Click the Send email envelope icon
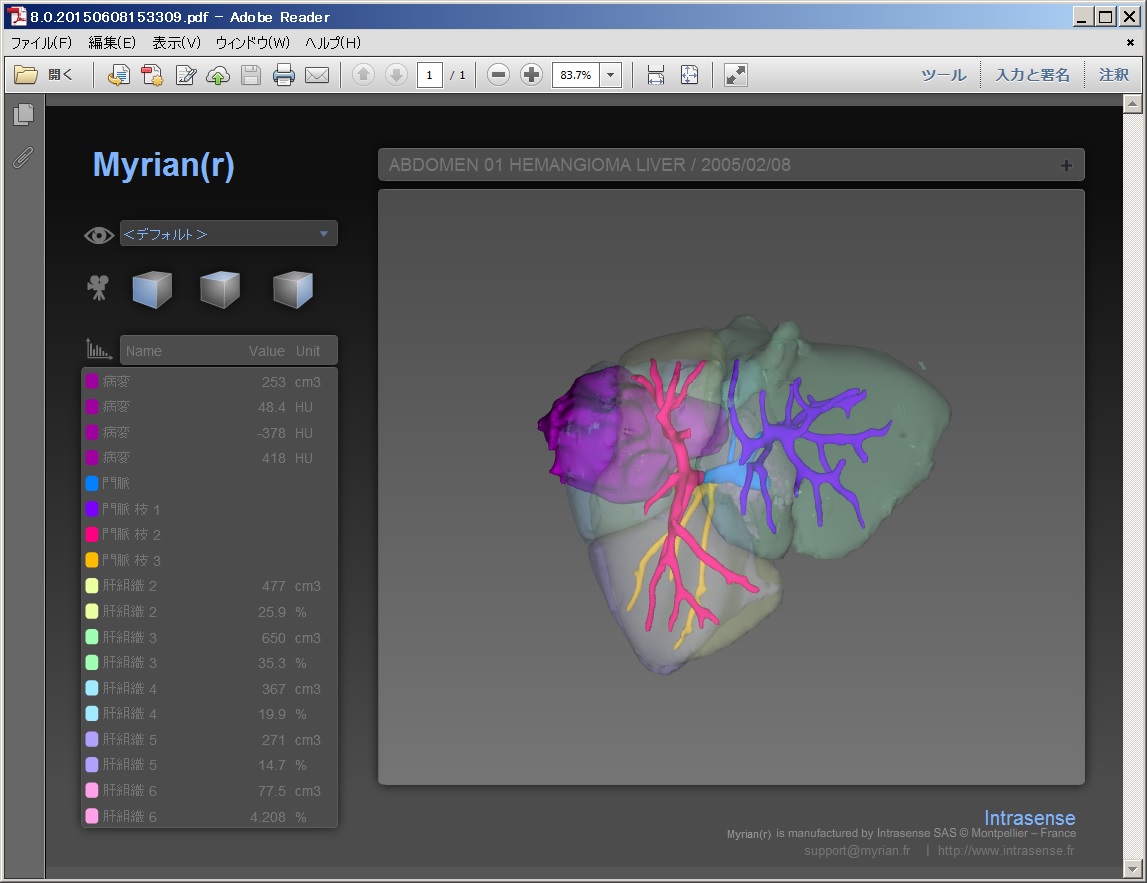The image size is (1147, 883). (x=317, y=75)
